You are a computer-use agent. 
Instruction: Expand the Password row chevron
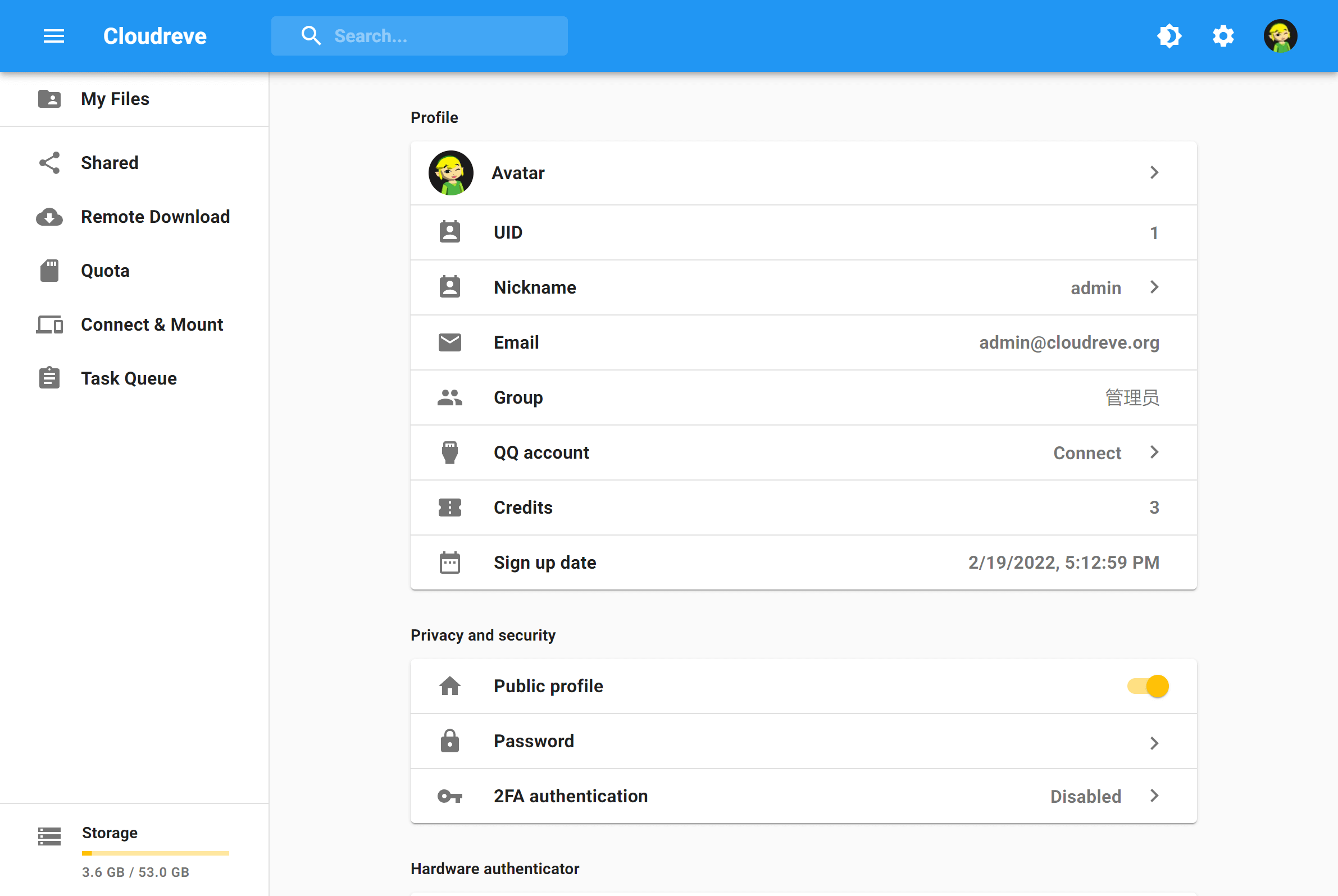coord(1154,743)
